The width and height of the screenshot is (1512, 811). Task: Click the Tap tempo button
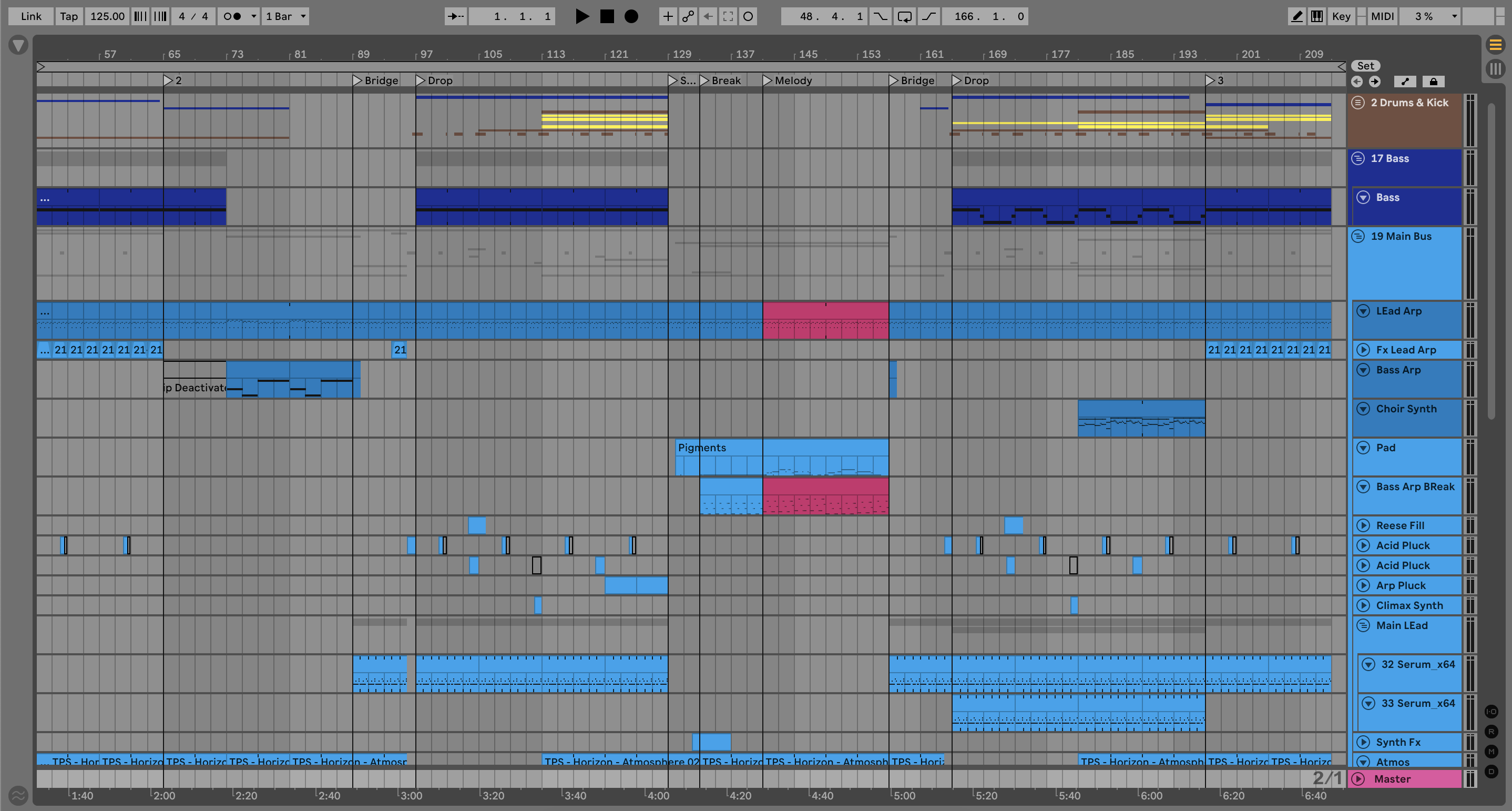(x=69, y=16)
